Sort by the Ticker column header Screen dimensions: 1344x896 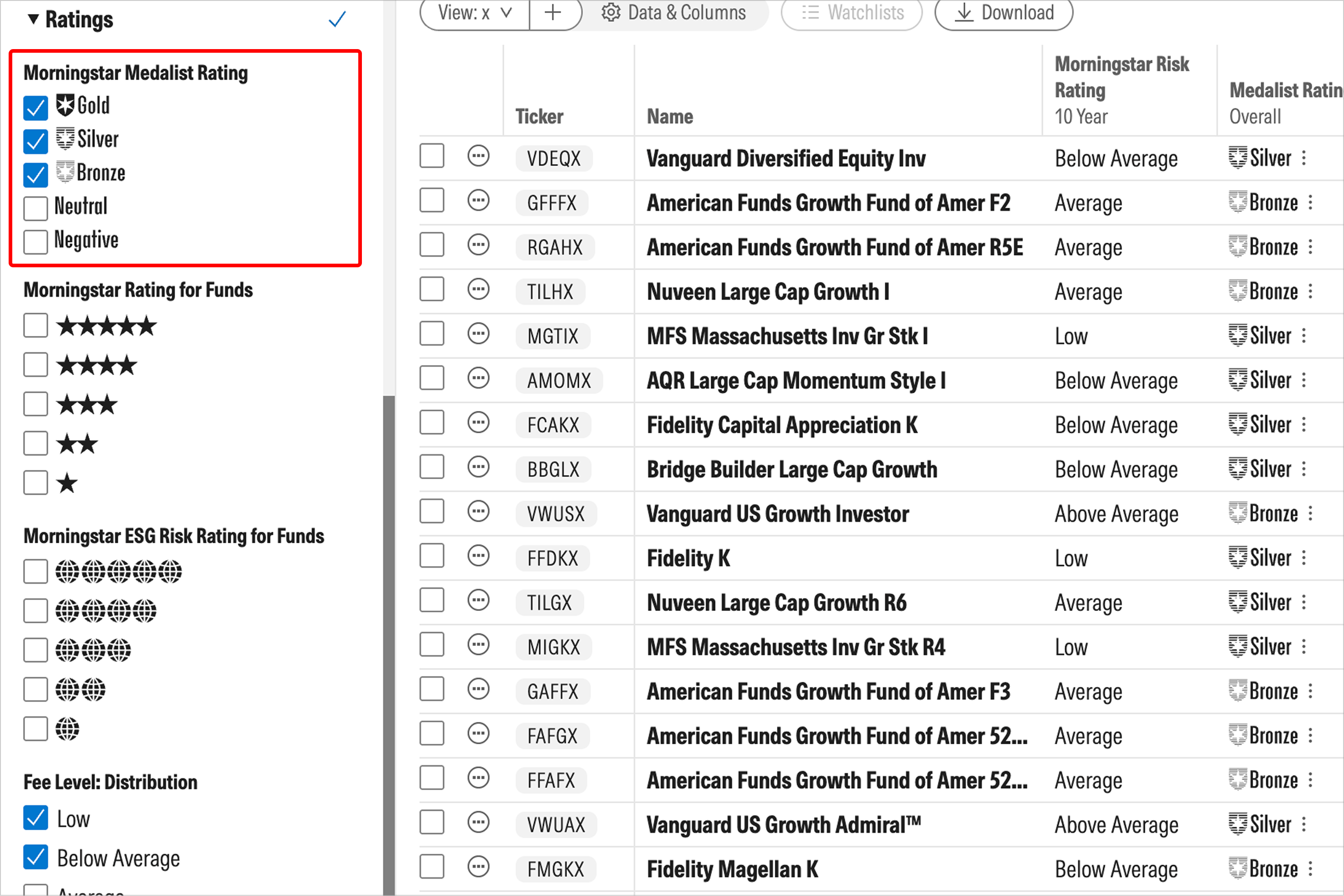pos(539,116)
